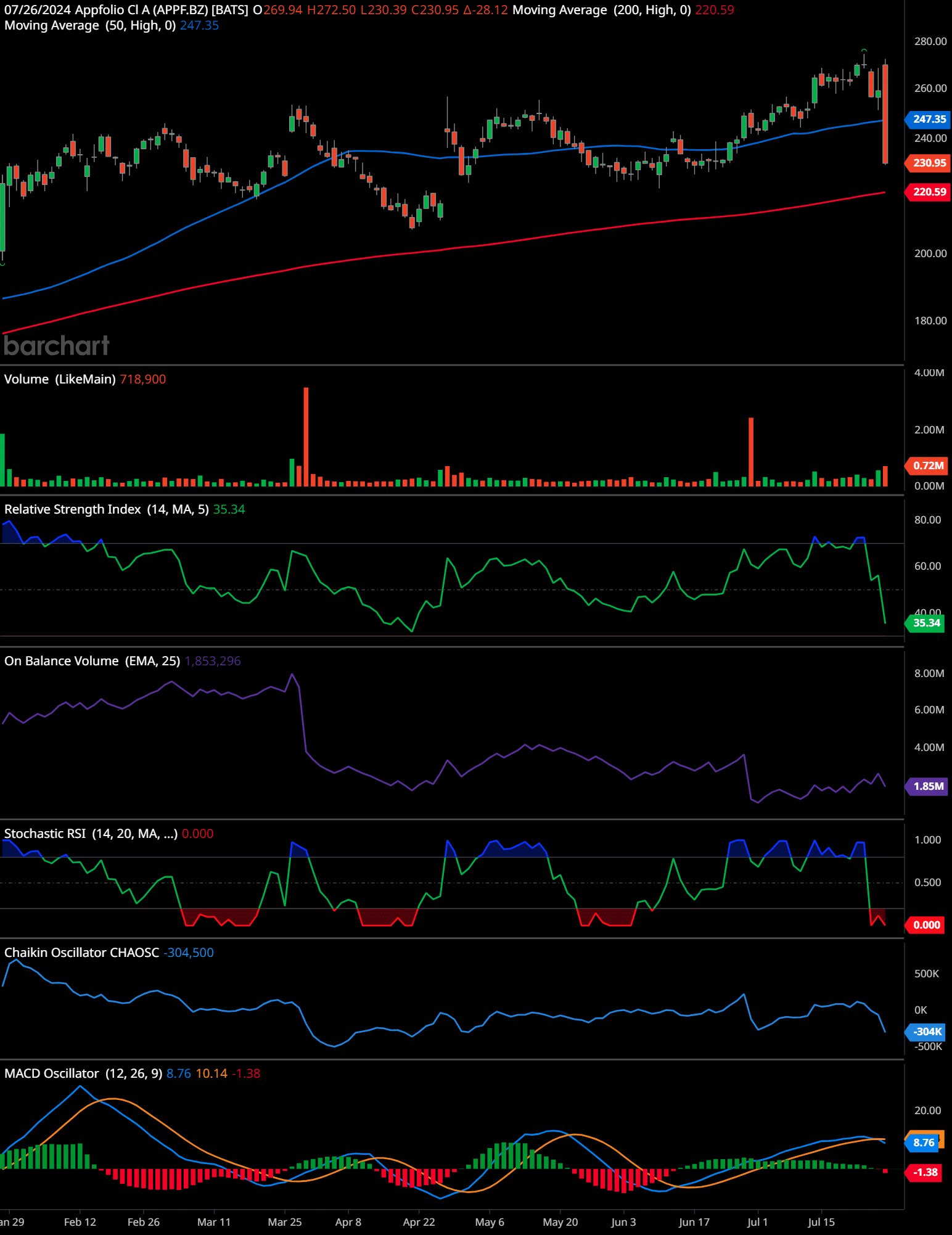Click the Relative Strength Index indicator title
This screenshot has width=952, height=1235.
click(107, 509)
